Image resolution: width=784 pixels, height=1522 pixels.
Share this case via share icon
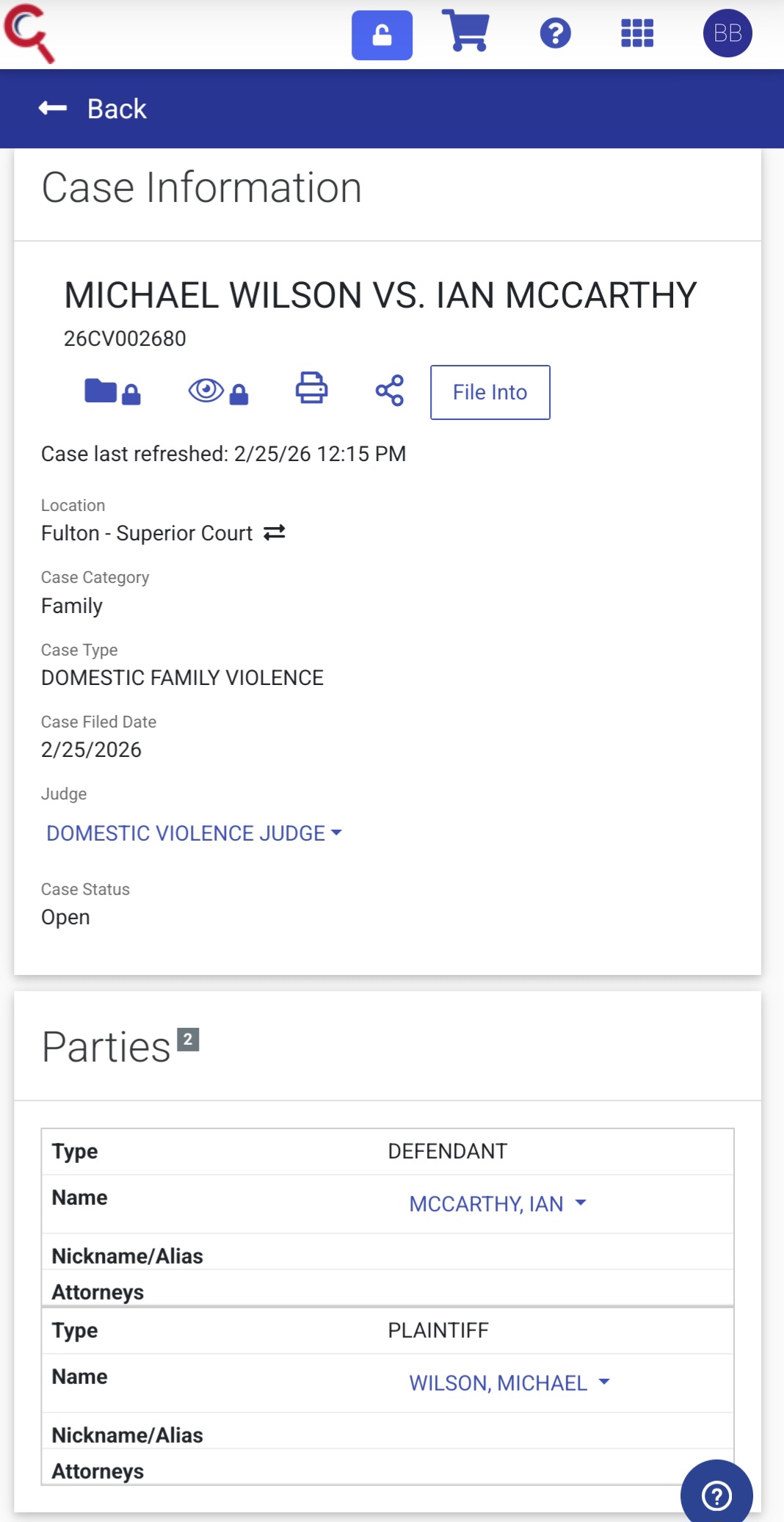tap(390, 390)
